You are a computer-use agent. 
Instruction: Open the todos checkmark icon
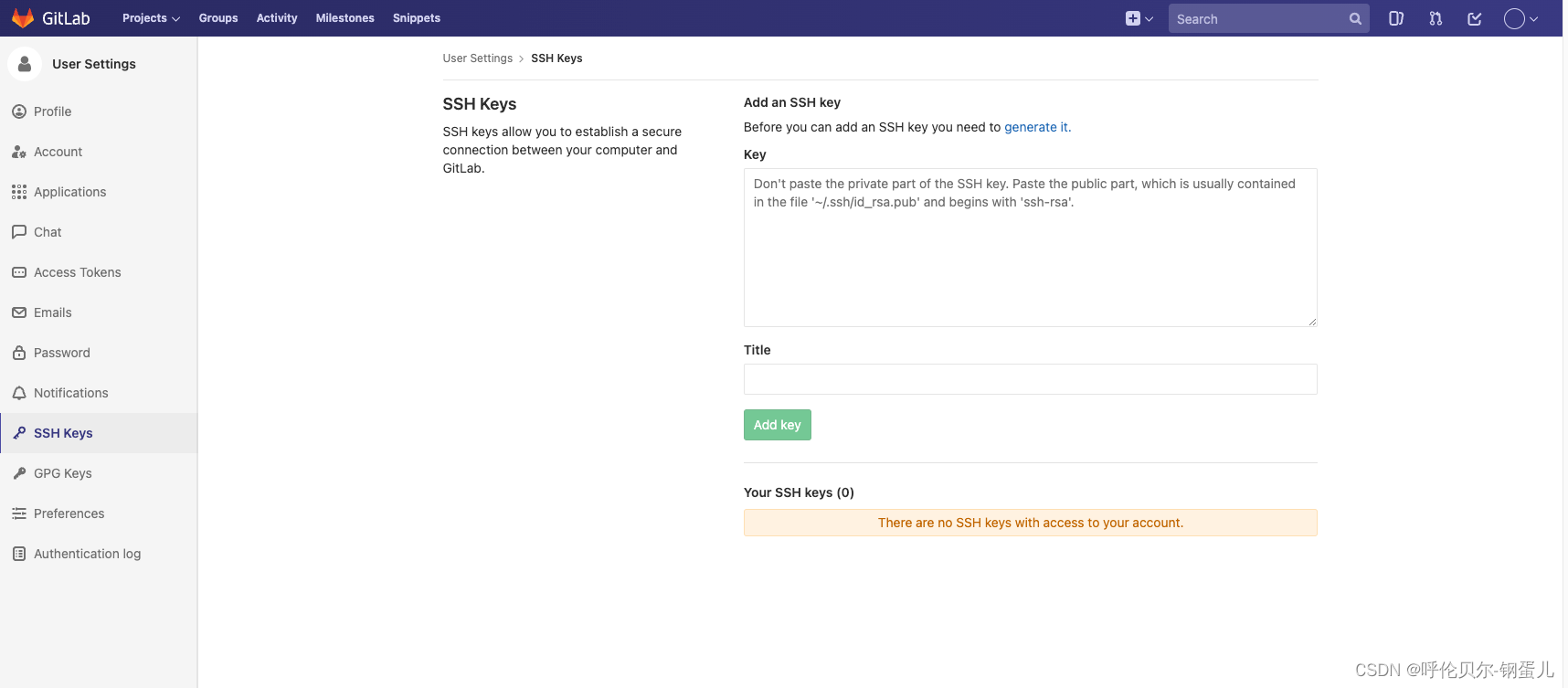[1475, 18]
